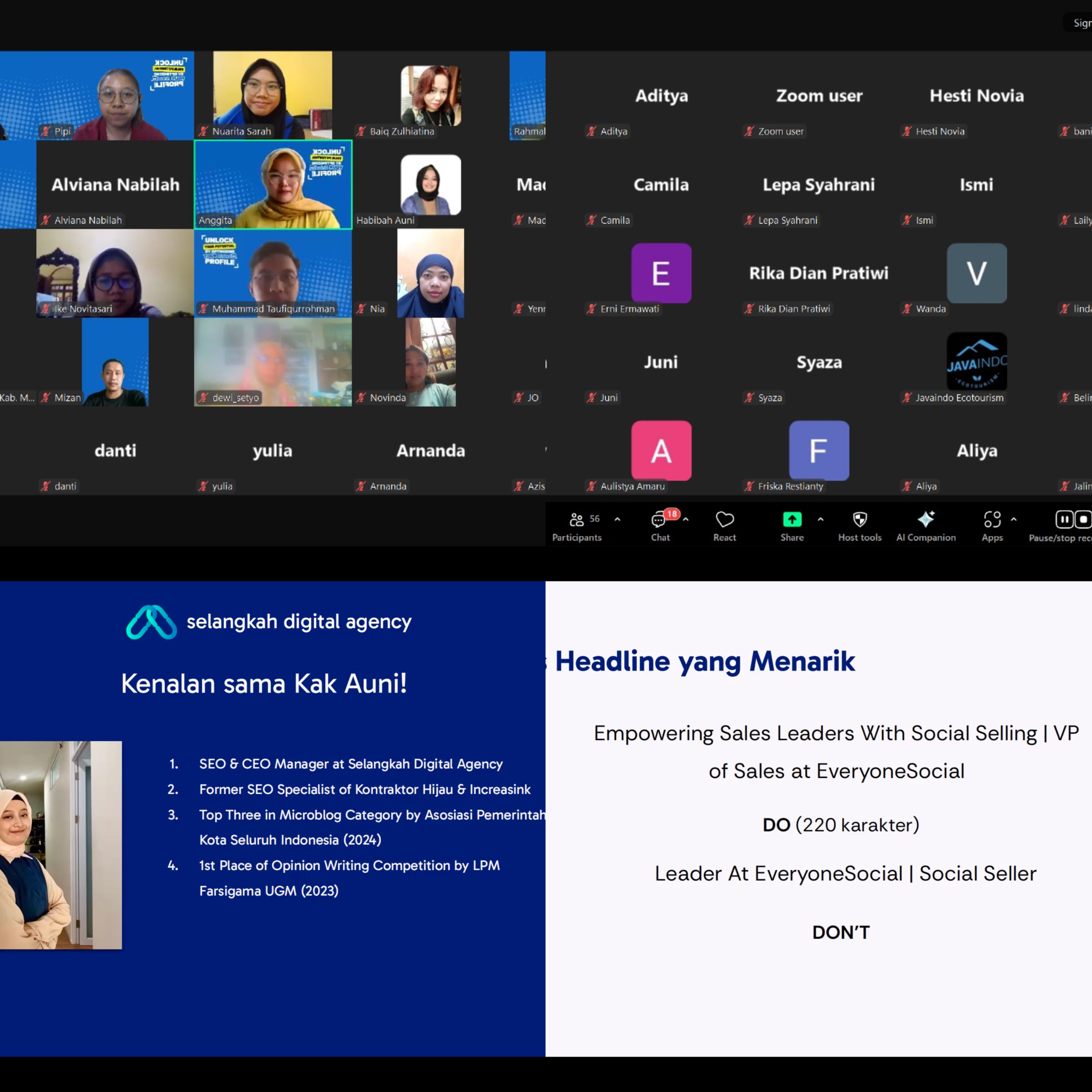Select the Lepa Syahrani tile
This screenshot has height=1092, width=1092.
coord(819,184)
